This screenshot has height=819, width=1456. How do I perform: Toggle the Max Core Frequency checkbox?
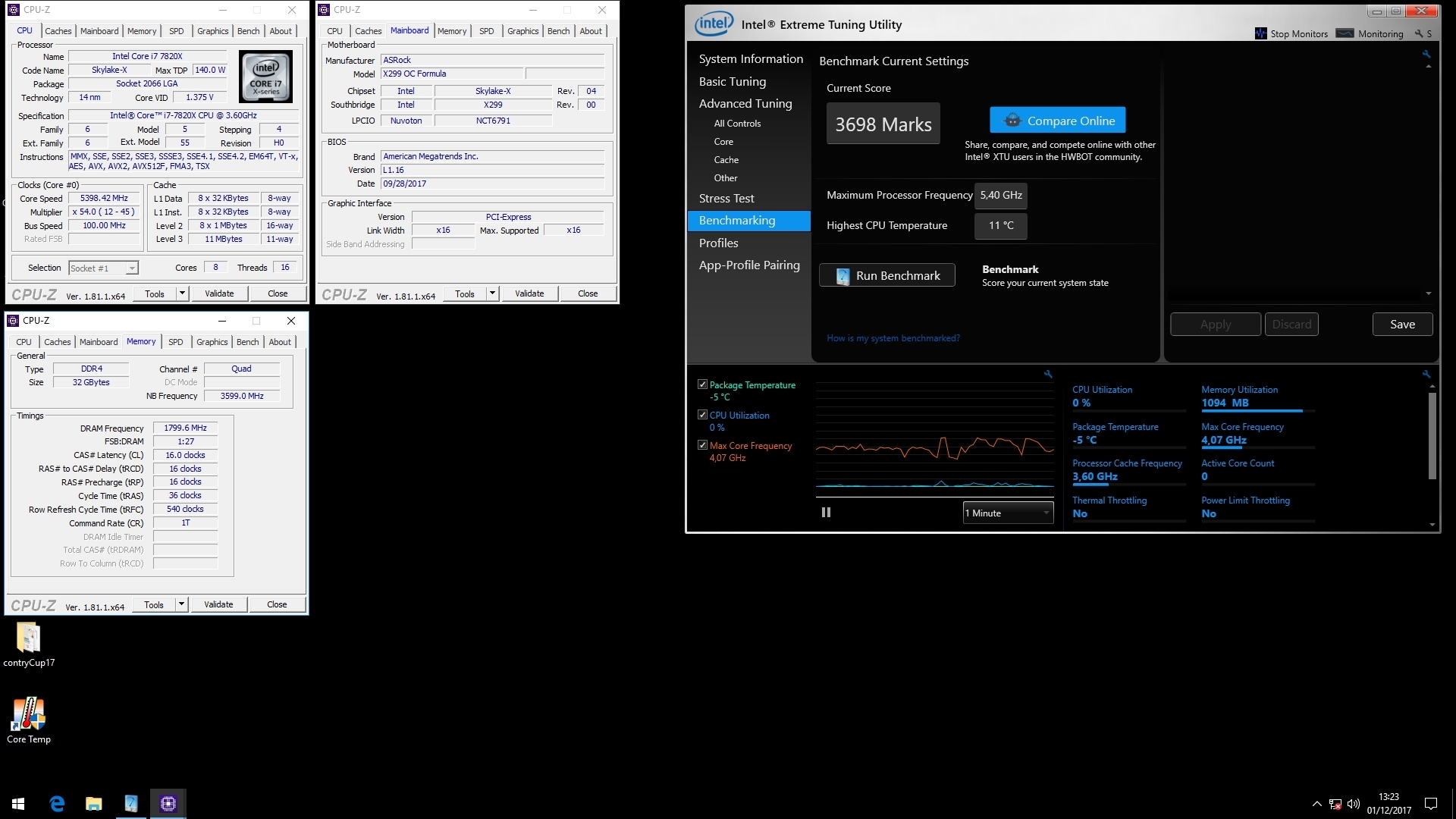coord(702,445)
